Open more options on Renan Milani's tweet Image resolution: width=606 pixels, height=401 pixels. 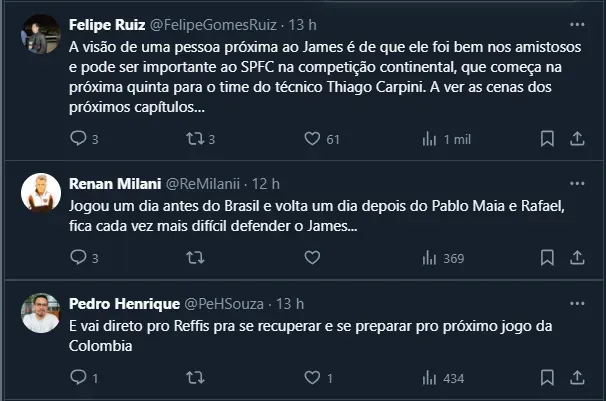point(577,184)
